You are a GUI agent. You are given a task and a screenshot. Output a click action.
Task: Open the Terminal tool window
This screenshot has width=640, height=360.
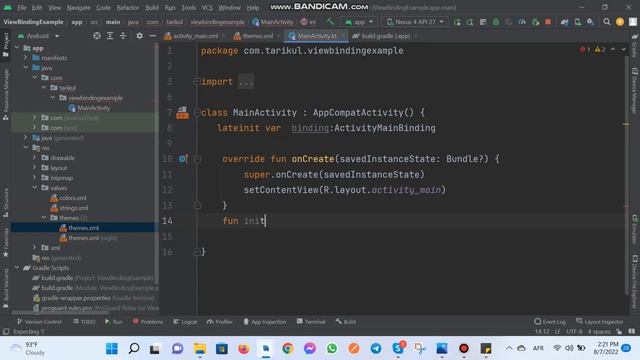click(311, 322)
